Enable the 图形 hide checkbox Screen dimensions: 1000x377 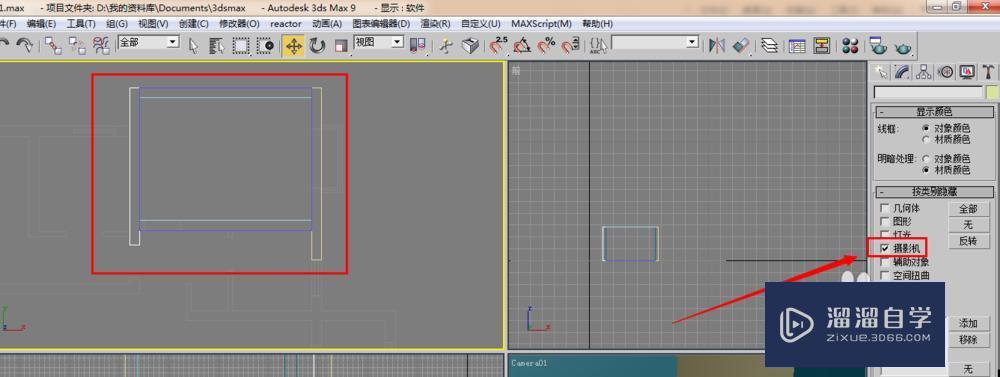885,221
